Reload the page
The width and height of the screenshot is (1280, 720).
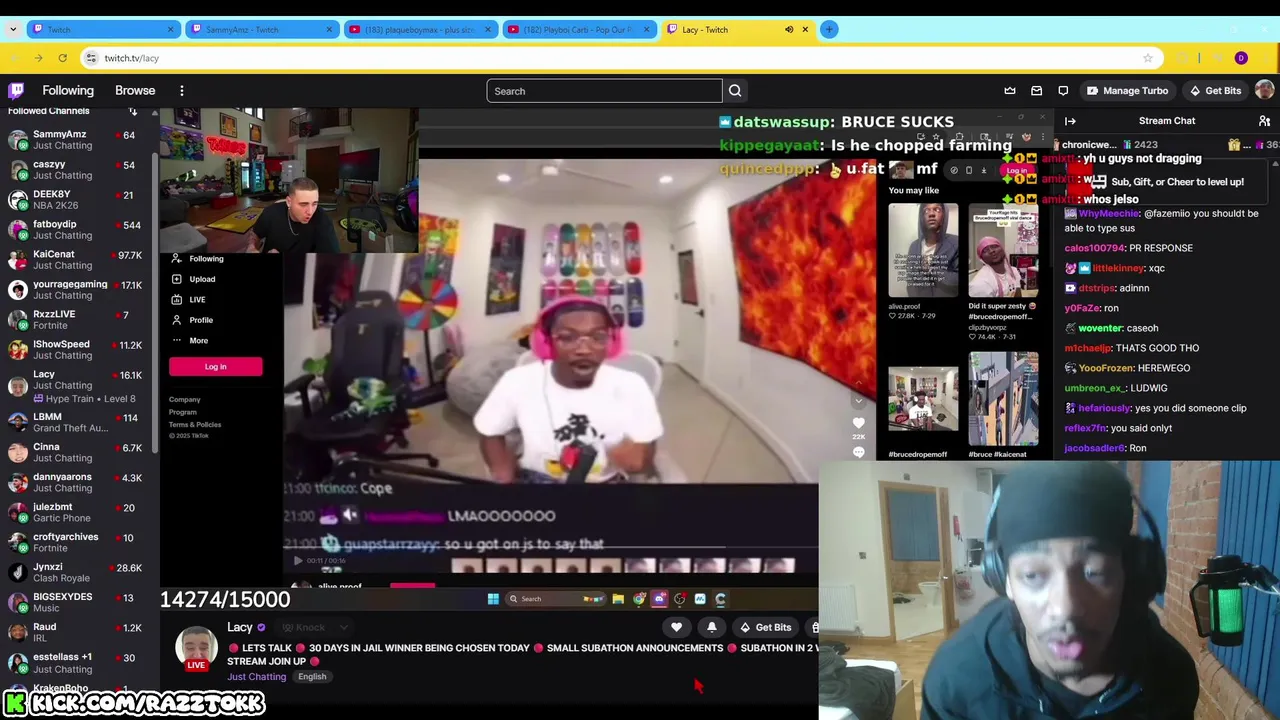(62, 58)
